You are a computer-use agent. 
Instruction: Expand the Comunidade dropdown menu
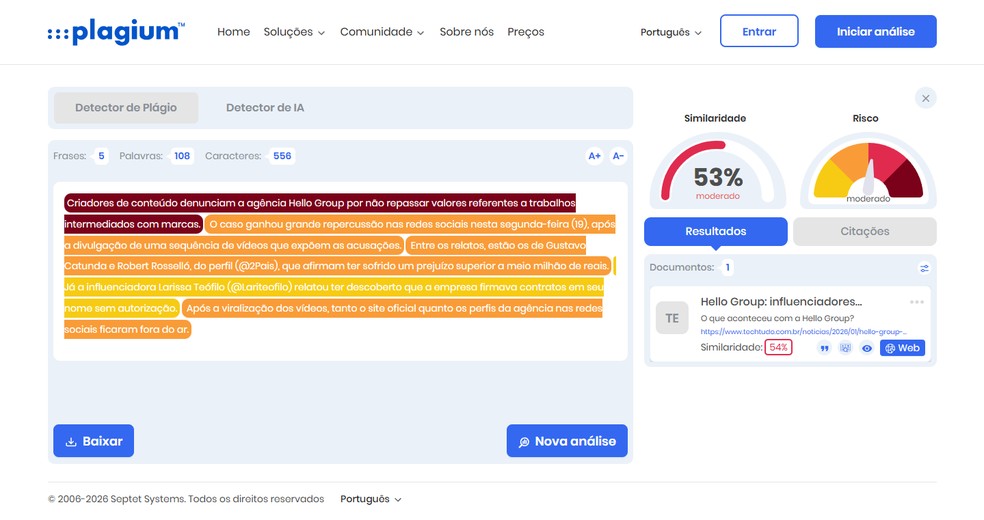[382, 32]
